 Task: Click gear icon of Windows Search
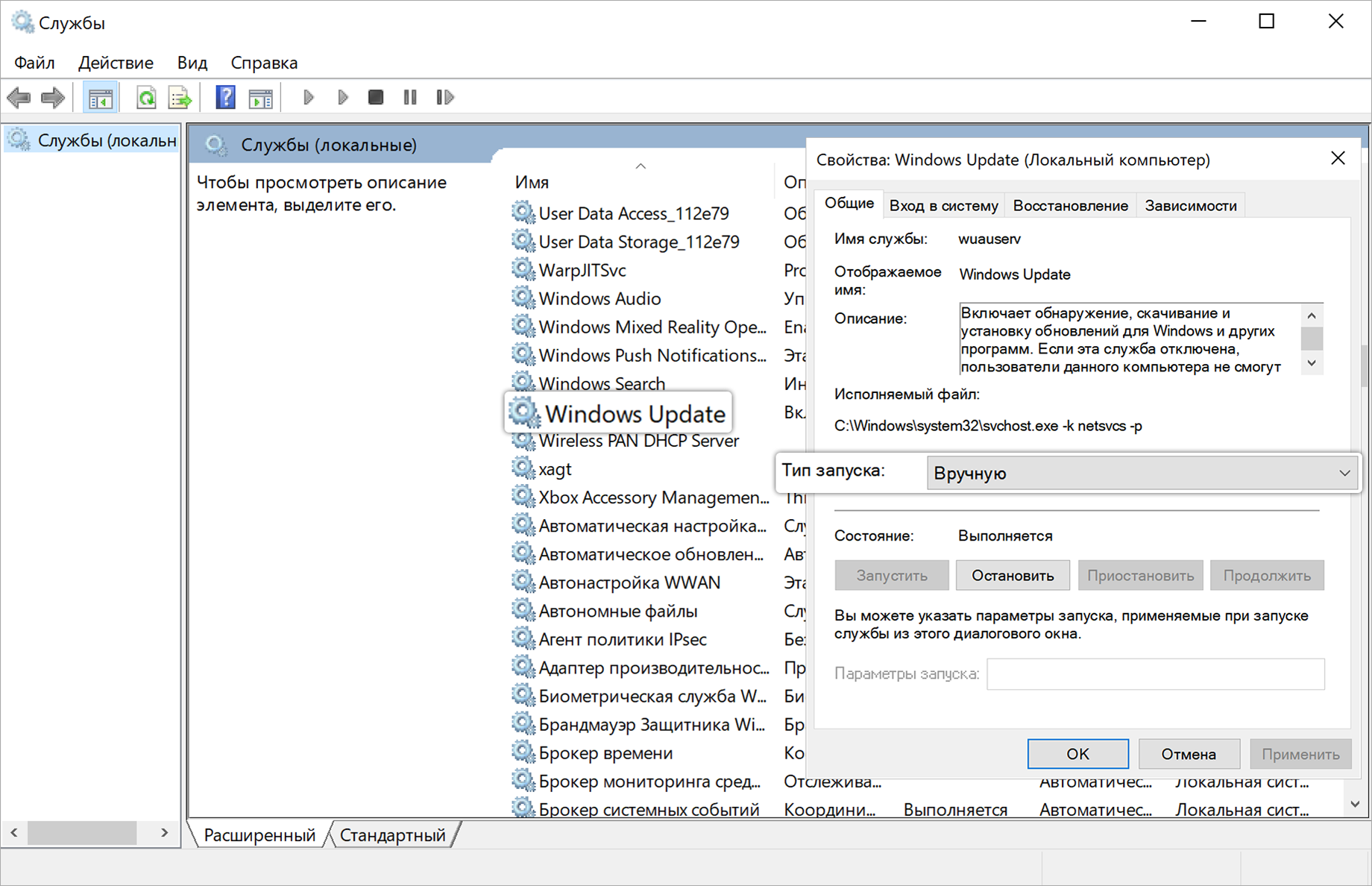(x=523, y=382)
